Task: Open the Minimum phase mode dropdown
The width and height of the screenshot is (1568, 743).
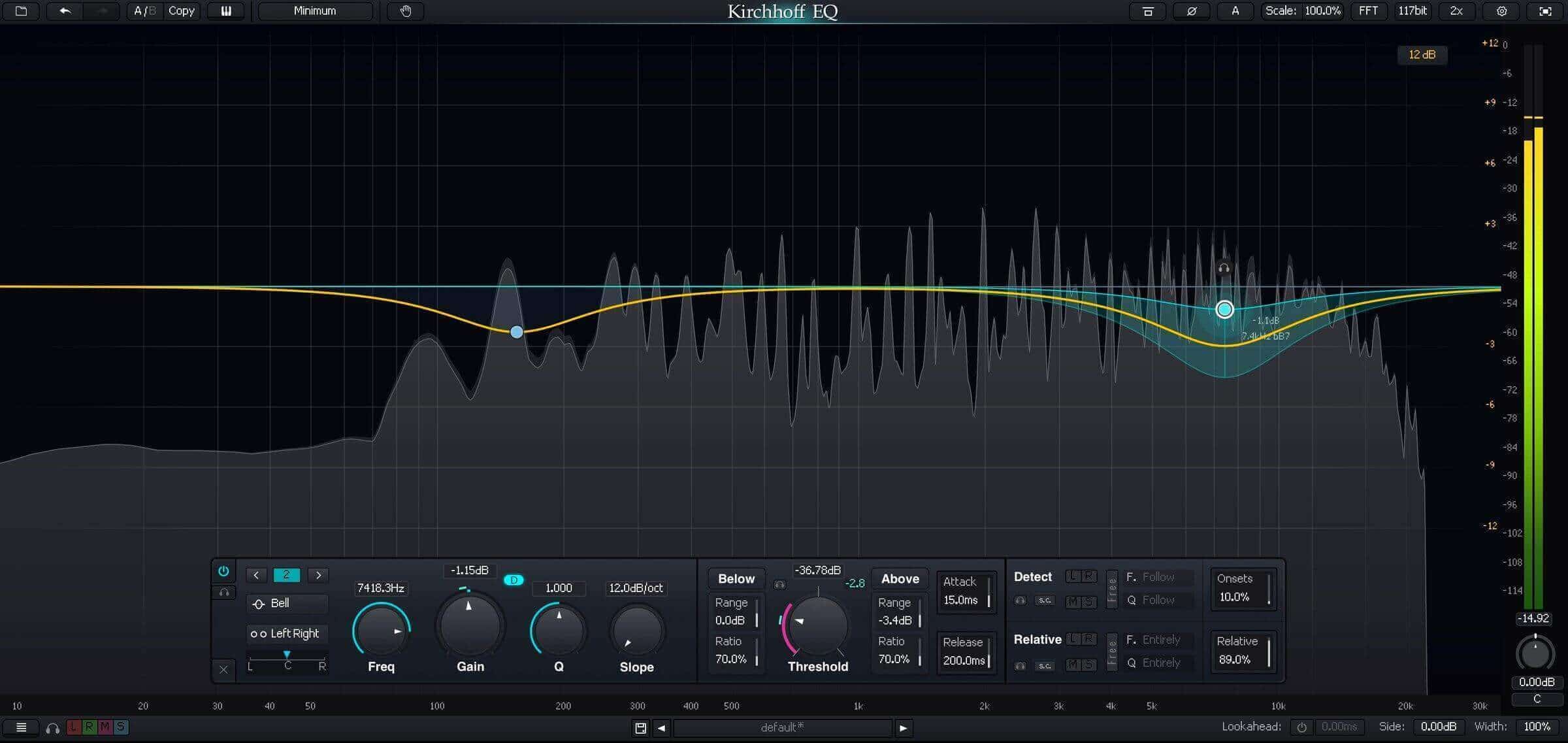Action: pos(315,11)
